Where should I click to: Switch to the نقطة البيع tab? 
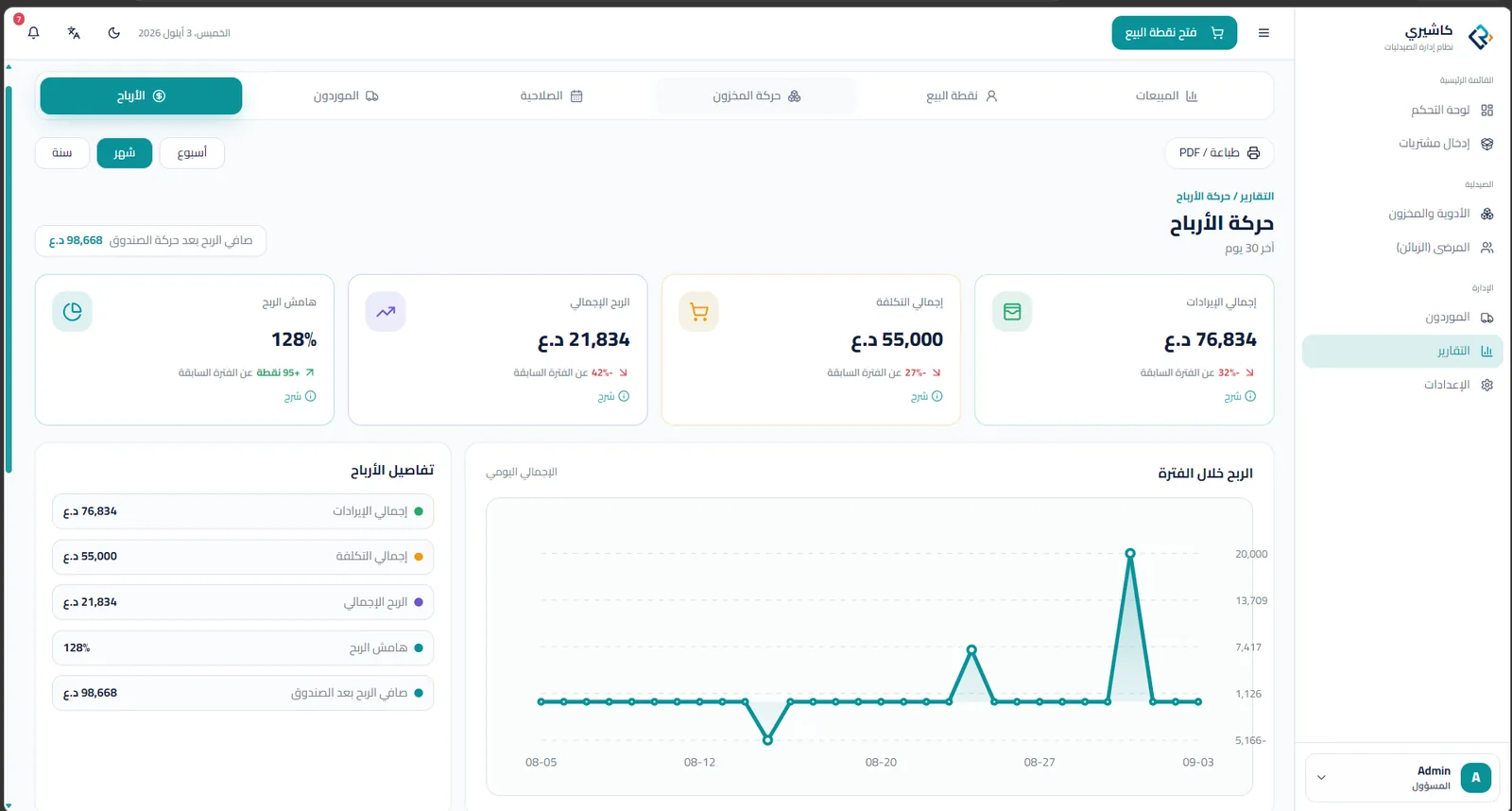point(961,96)
